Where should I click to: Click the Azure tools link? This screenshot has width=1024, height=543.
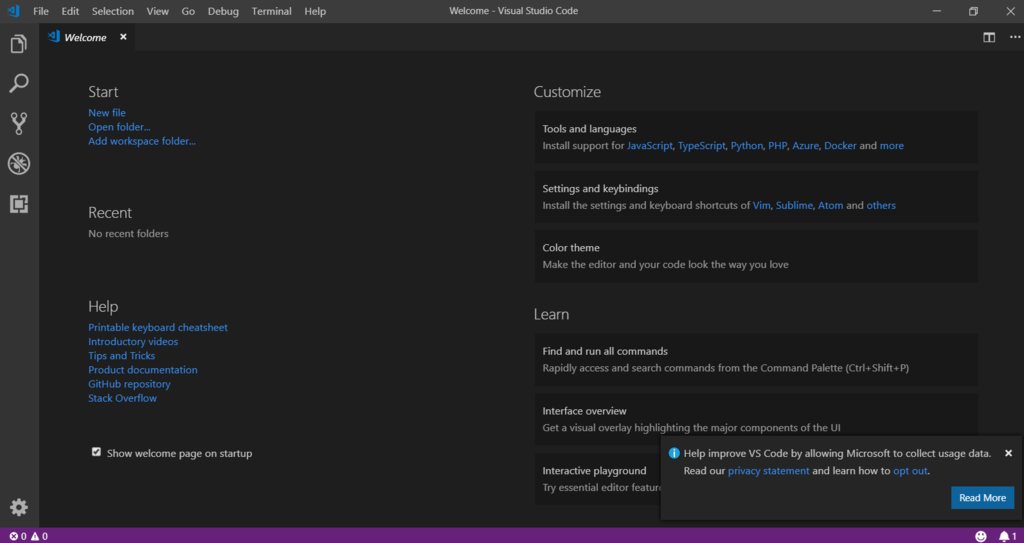(x=805, y=146)
